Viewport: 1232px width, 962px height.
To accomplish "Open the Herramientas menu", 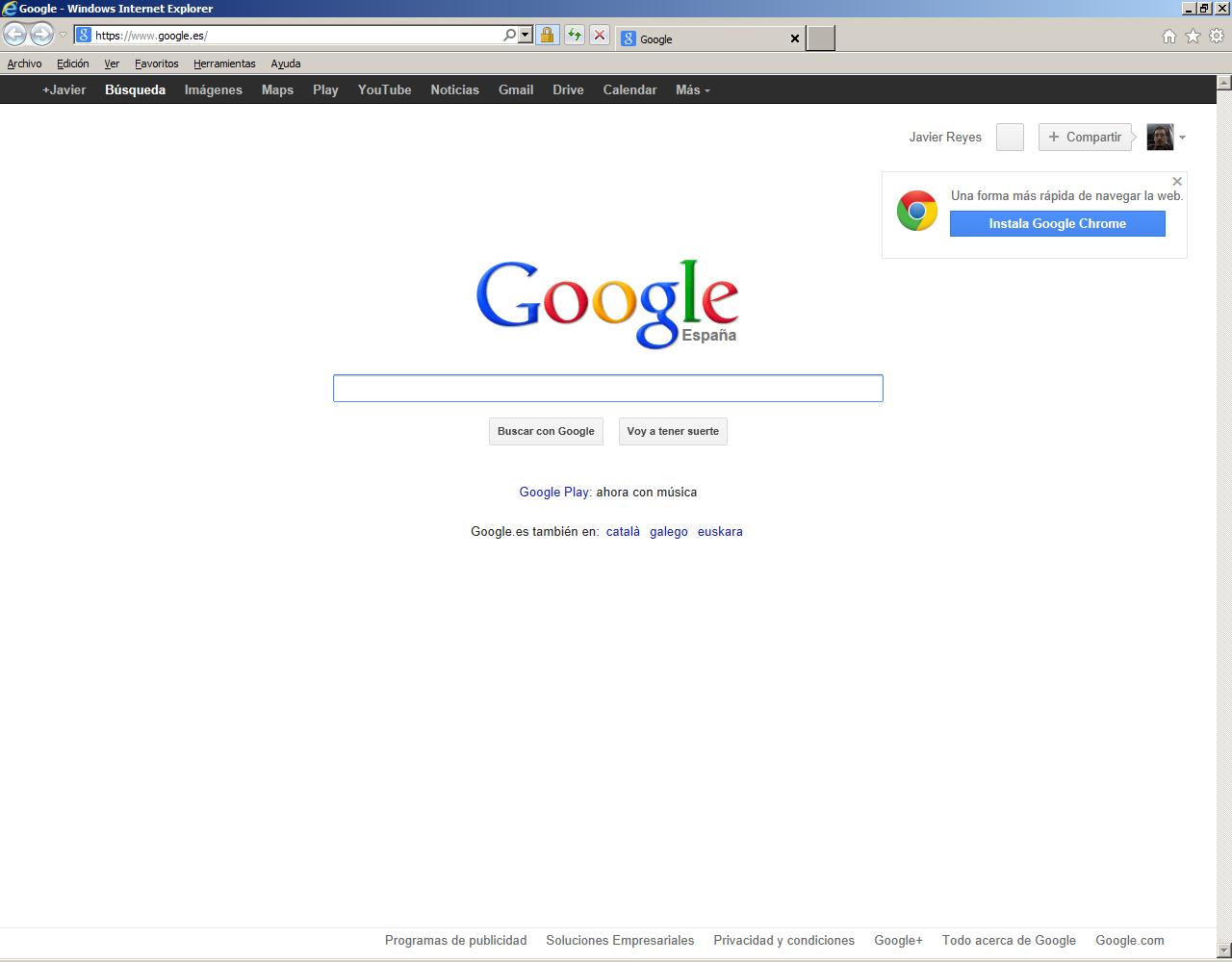I will [x=224, y=63].
